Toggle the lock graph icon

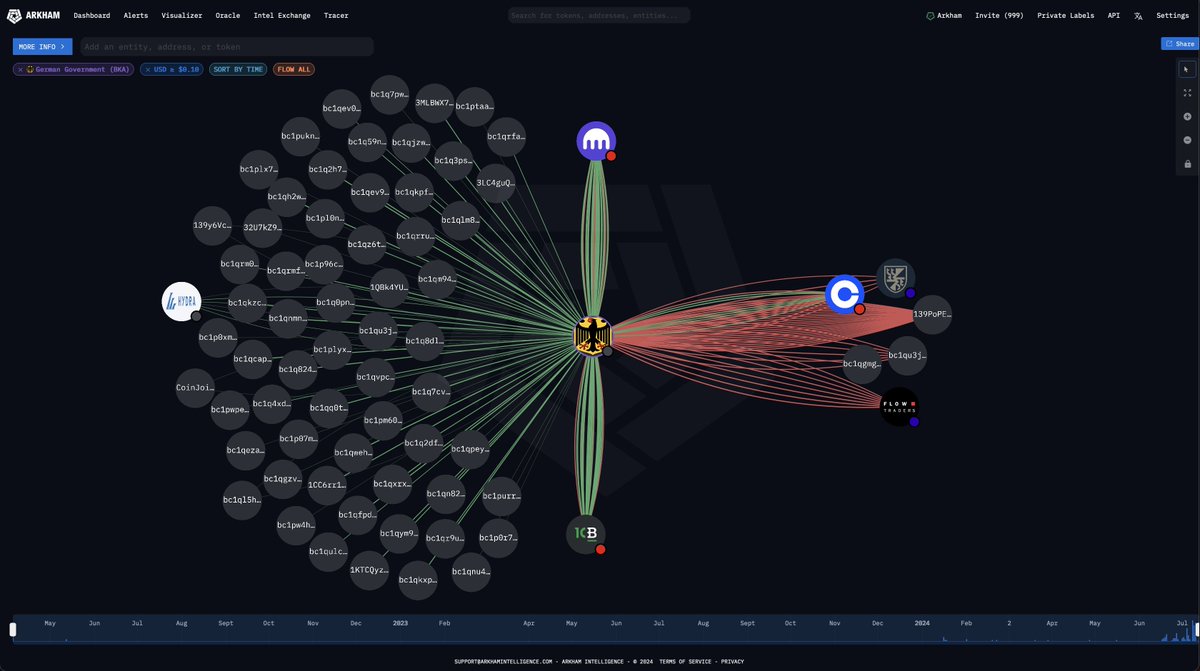click(x=1187, y=163)
